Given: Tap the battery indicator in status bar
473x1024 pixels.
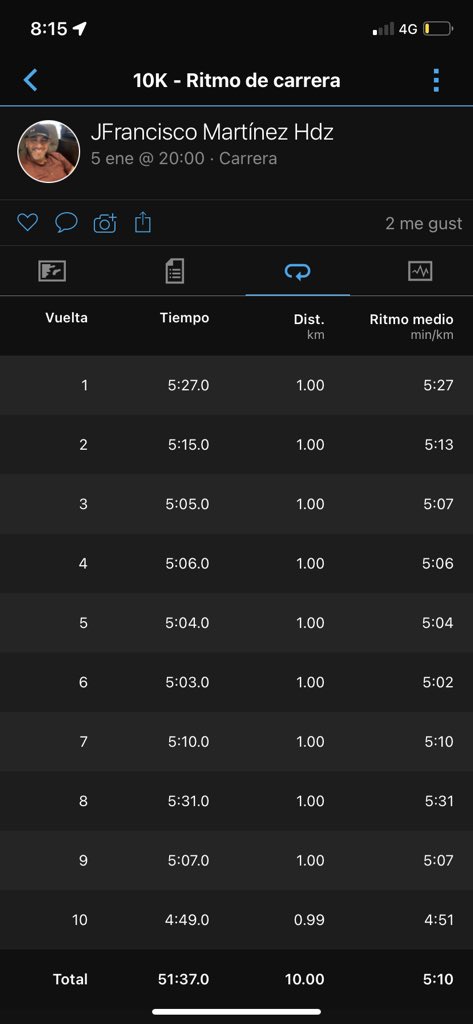Looking at the screenshot, I should (438, 29).
